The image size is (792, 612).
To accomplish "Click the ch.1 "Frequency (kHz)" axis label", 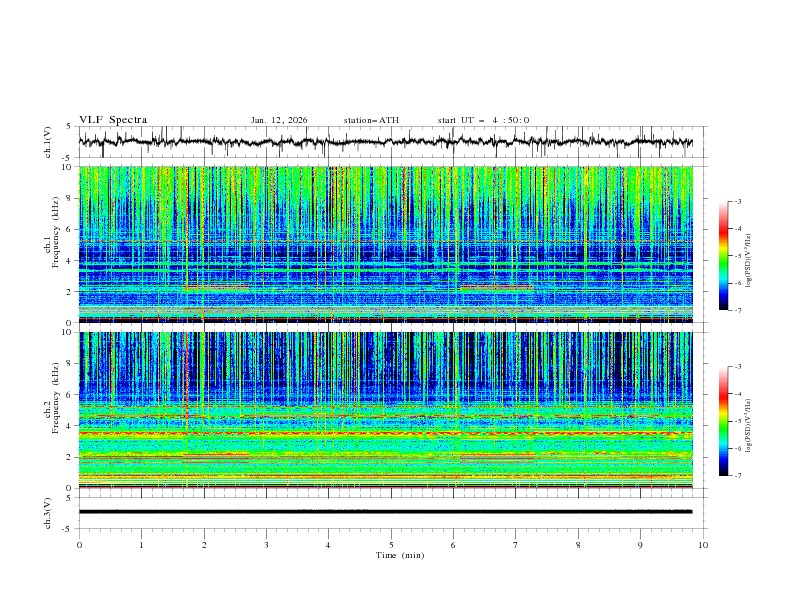I will click(56, 233).
